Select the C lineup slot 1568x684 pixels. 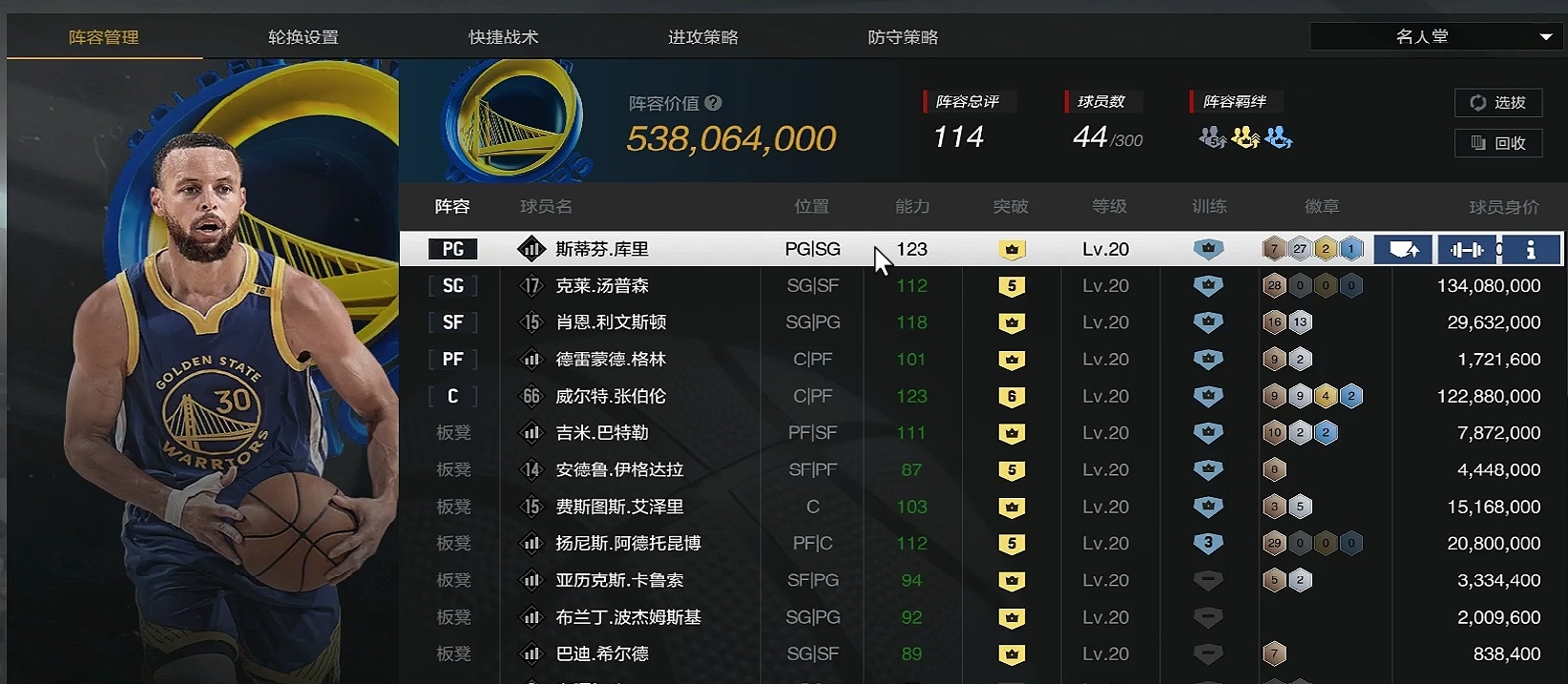pyautogui.click(x=452, y=397)
